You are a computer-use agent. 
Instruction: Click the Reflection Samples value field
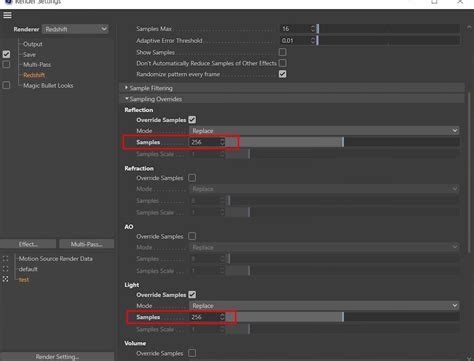[205, 142]
